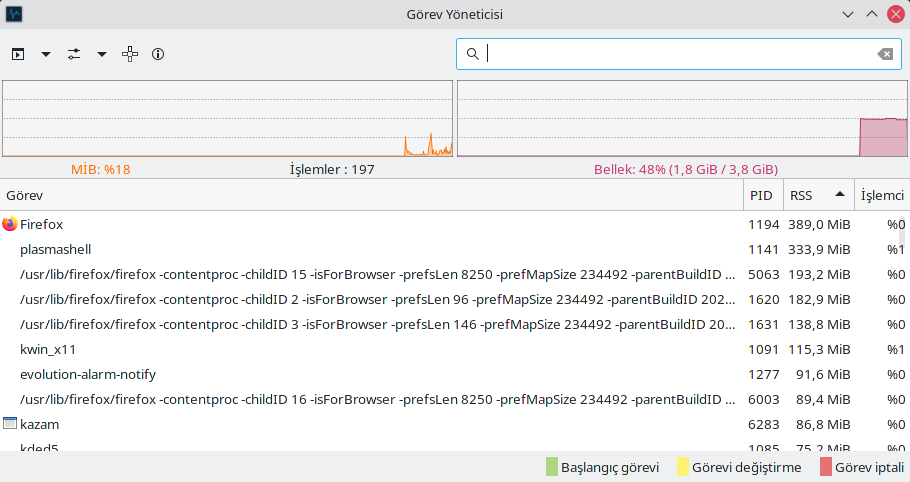Click the memory usage history graph
Viewport: 910px width, 482px height.
(682, 118)
